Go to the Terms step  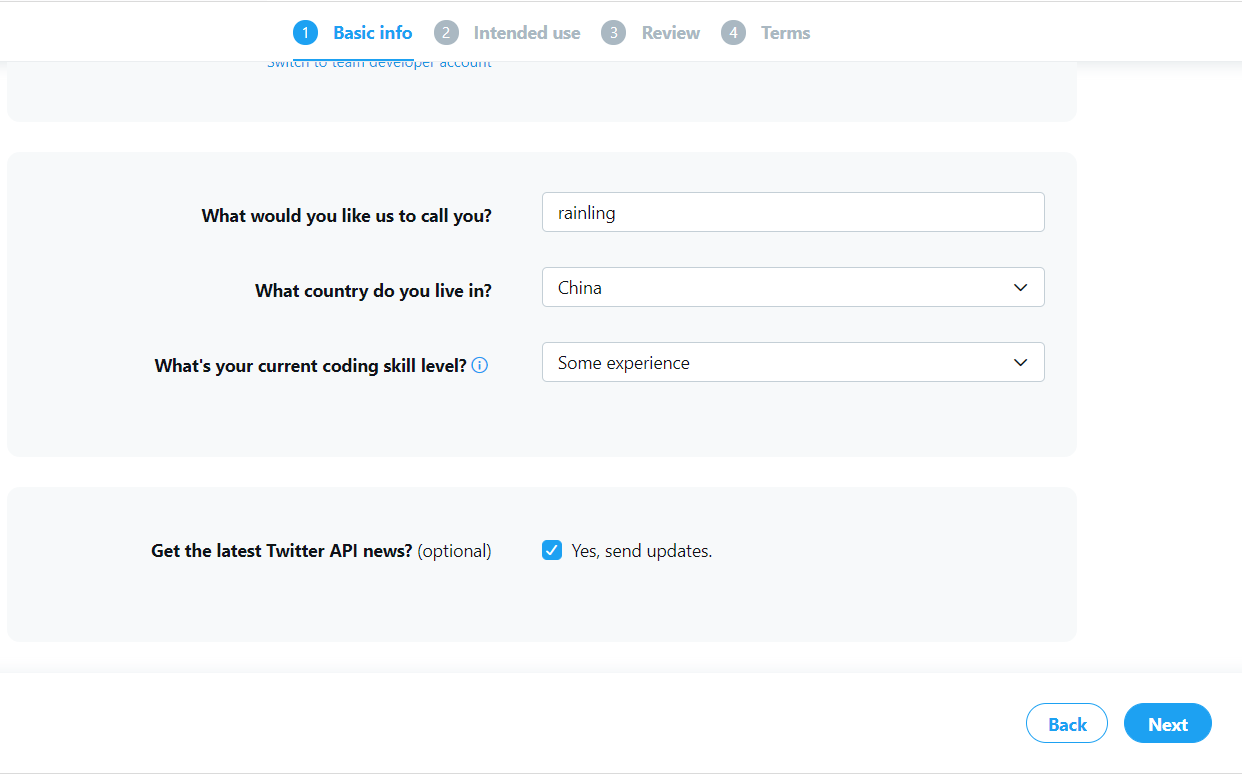click(x=786, y=32)
